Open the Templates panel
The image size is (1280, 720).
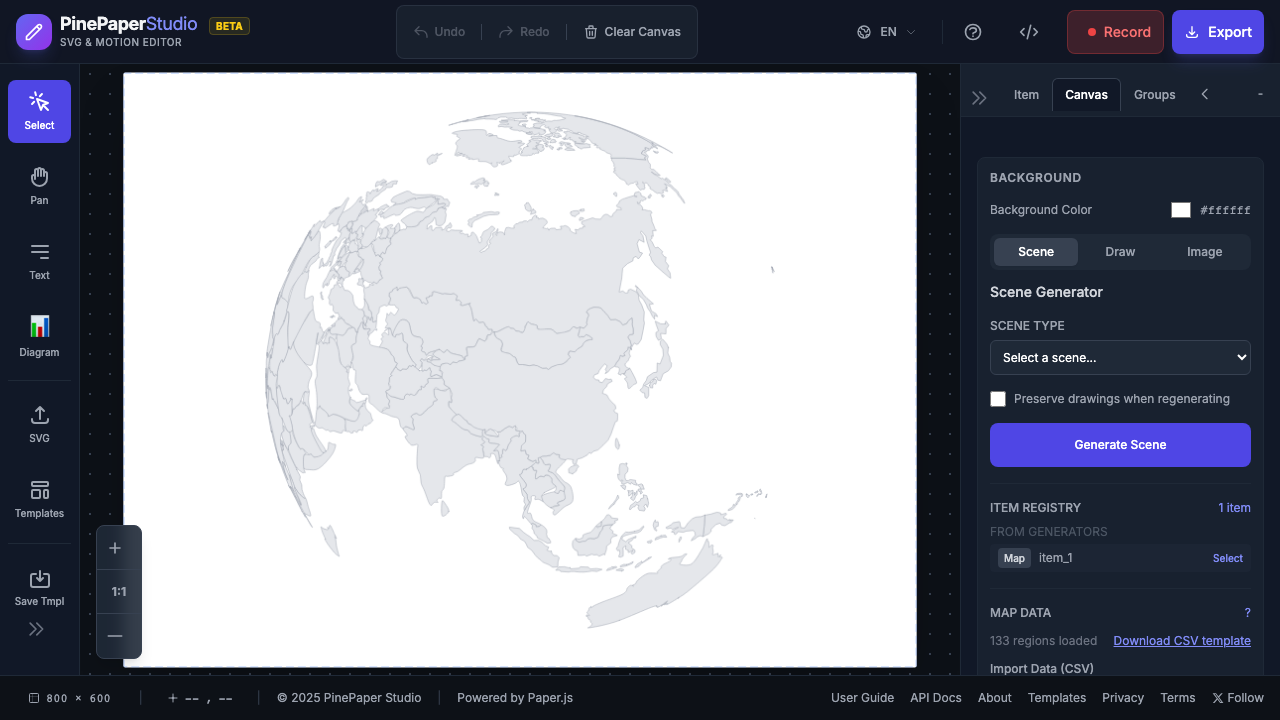tap(39, 498)
